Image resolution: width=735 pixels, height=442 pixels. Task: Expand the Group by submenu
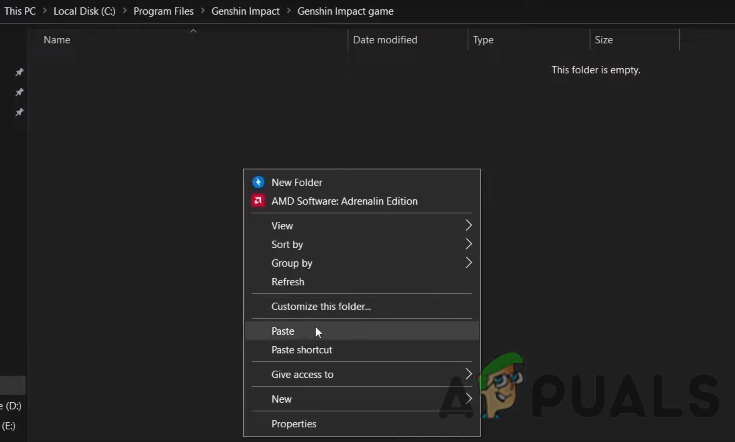point(362,263)
